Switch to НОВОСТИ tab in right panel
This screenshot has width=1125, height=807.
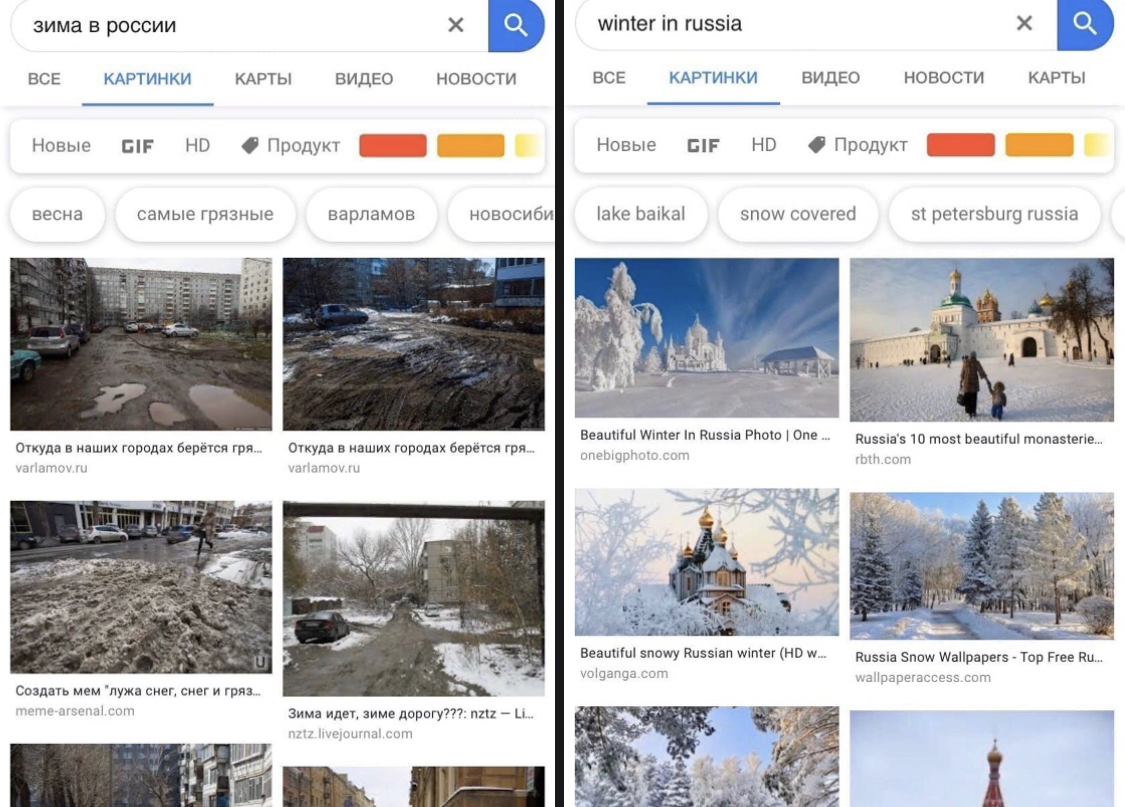tap(944, 78)
